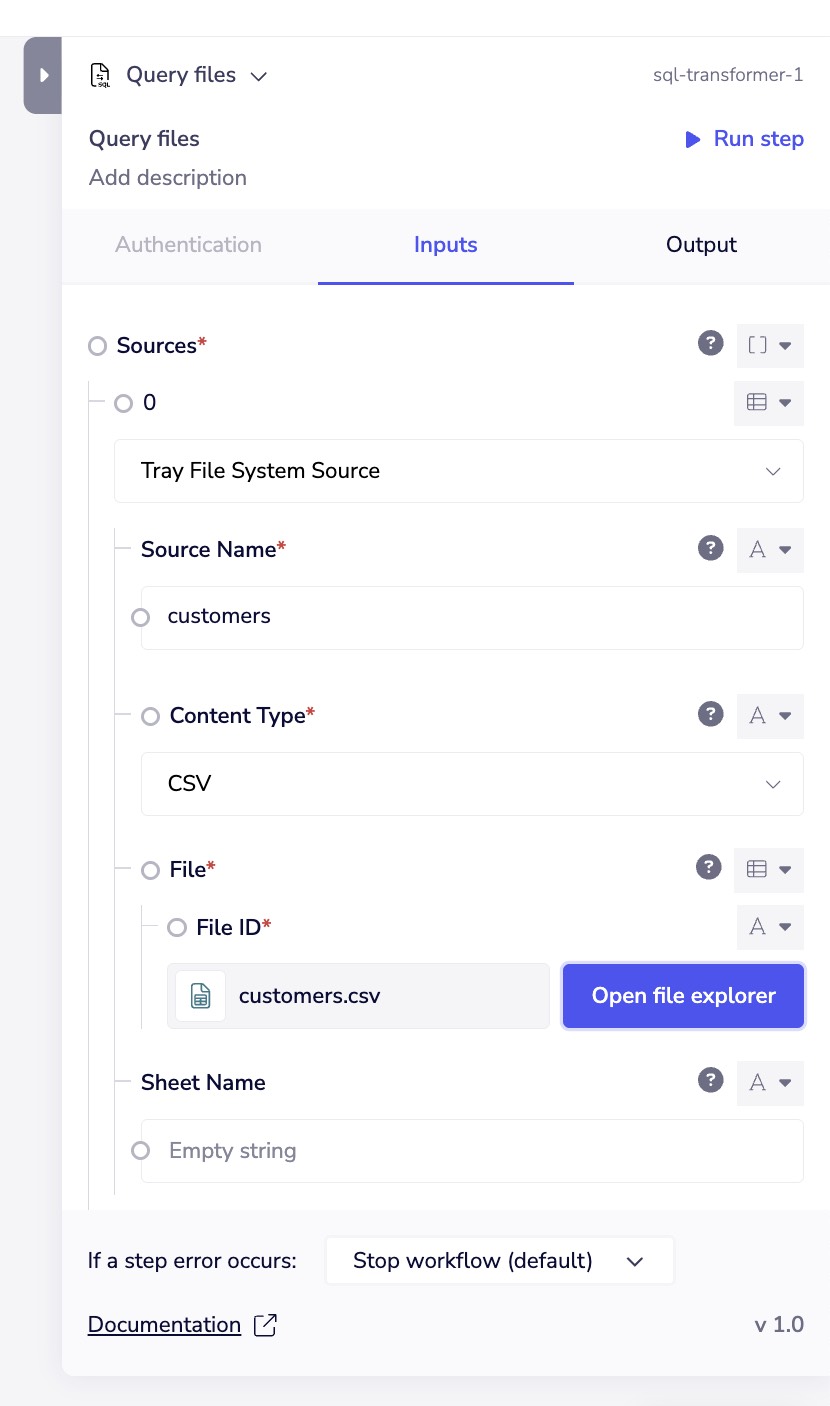Image resolution: width=830 pixels, height=1406 pixels.
Task: Click the Open file explorer button
Action: [x=683, y=995]
